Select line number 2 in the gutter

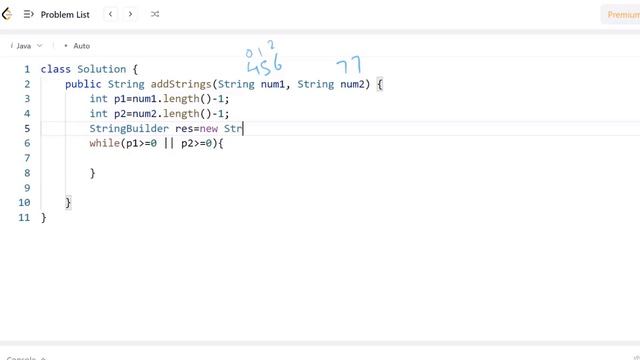(x=27, y=84)
